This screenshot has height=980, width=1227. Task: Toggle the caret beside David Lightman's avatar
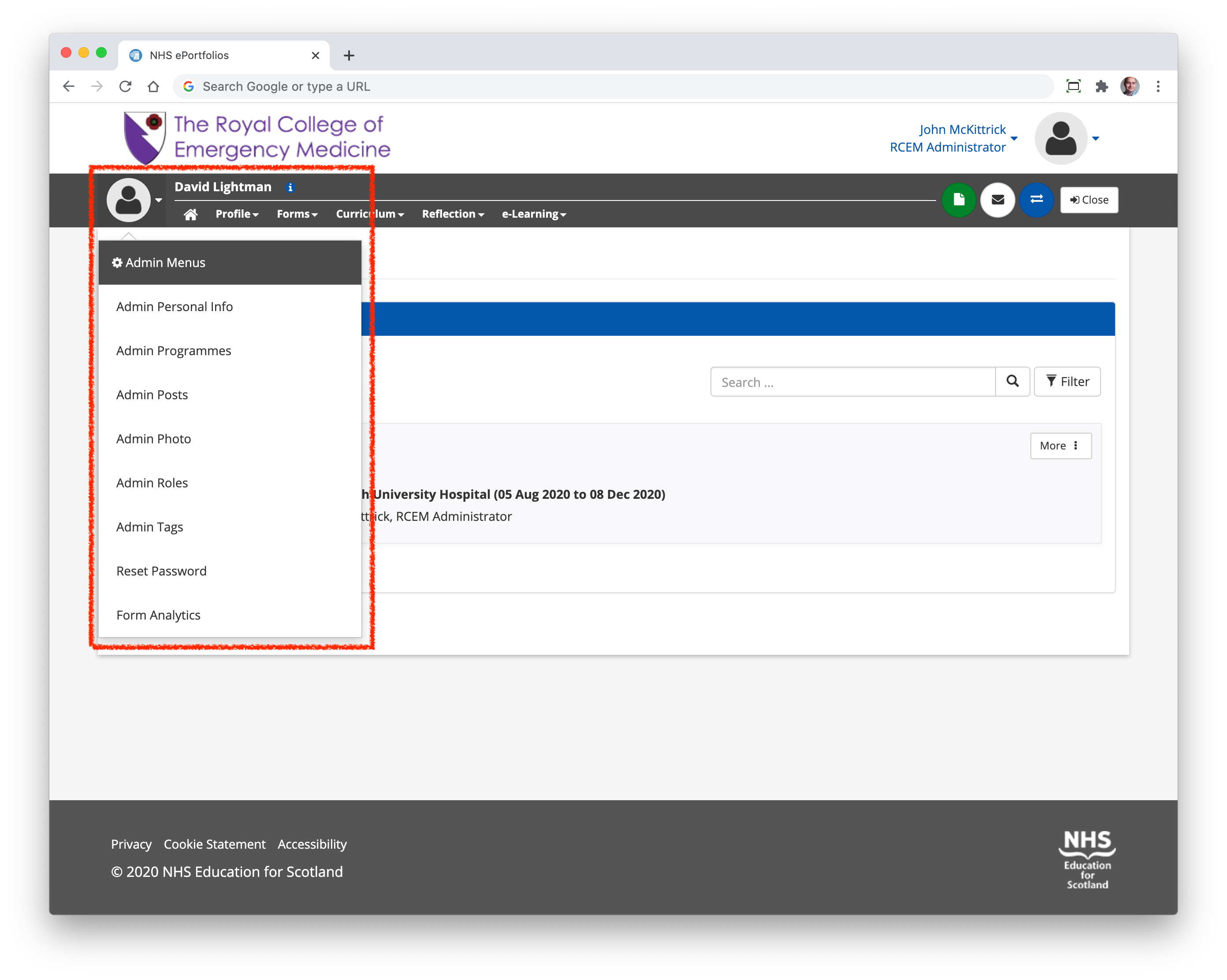[159, 200]
